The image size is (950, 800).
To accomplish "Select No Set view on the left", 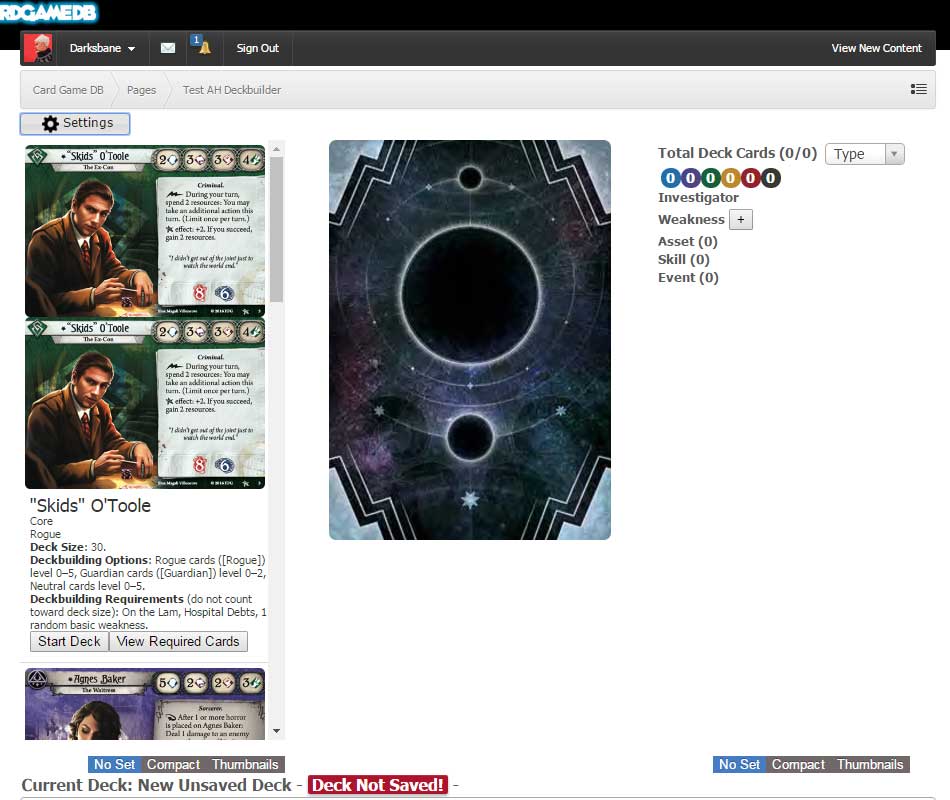I will coord(115,764).
